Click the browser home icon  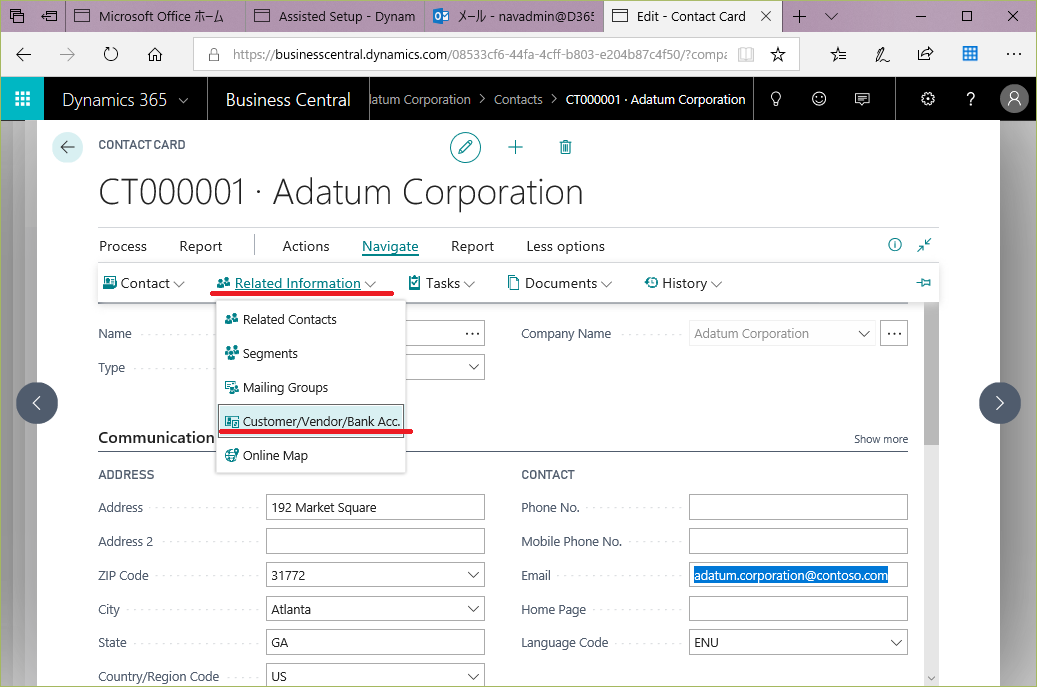(x=155, y=54)
